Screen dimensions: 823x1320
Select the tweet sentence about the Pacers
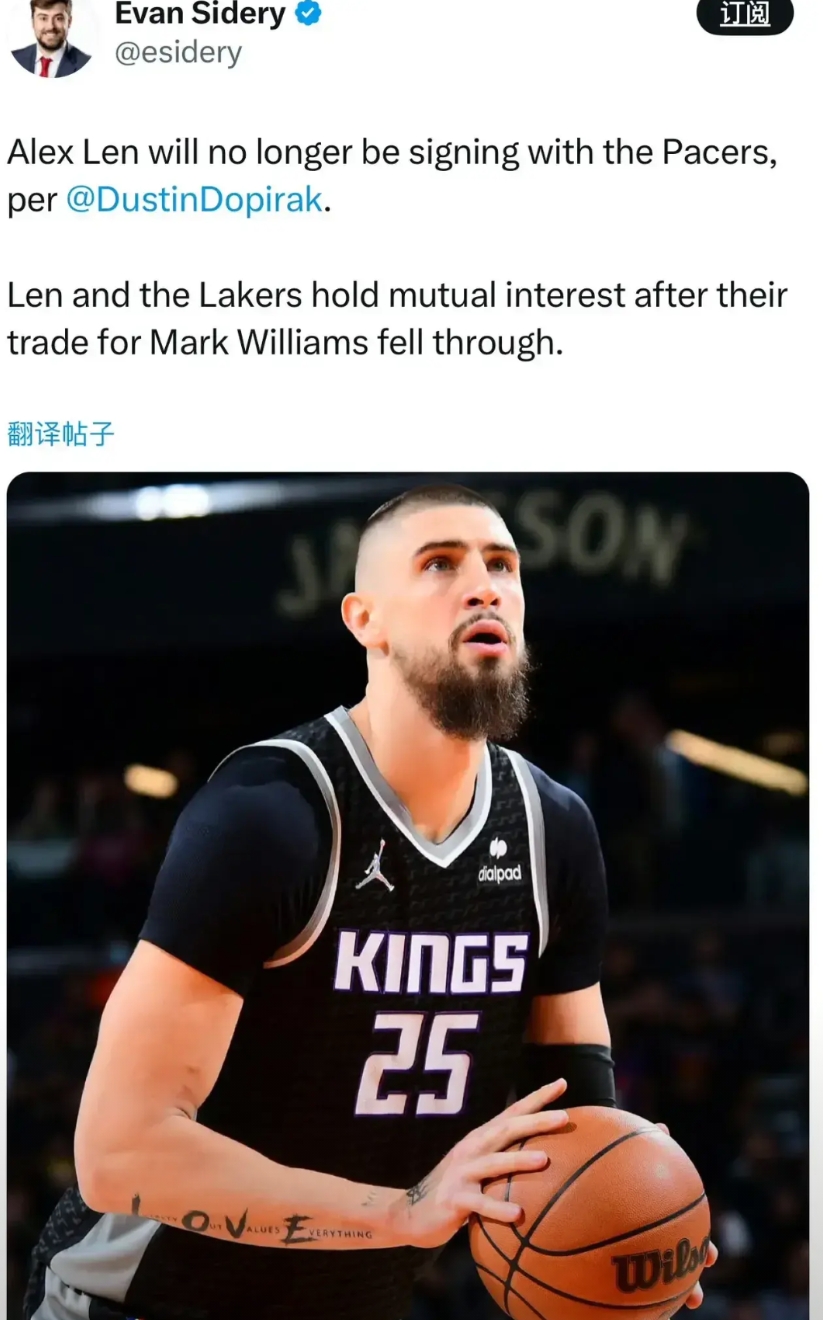click(x=392, y=175)
